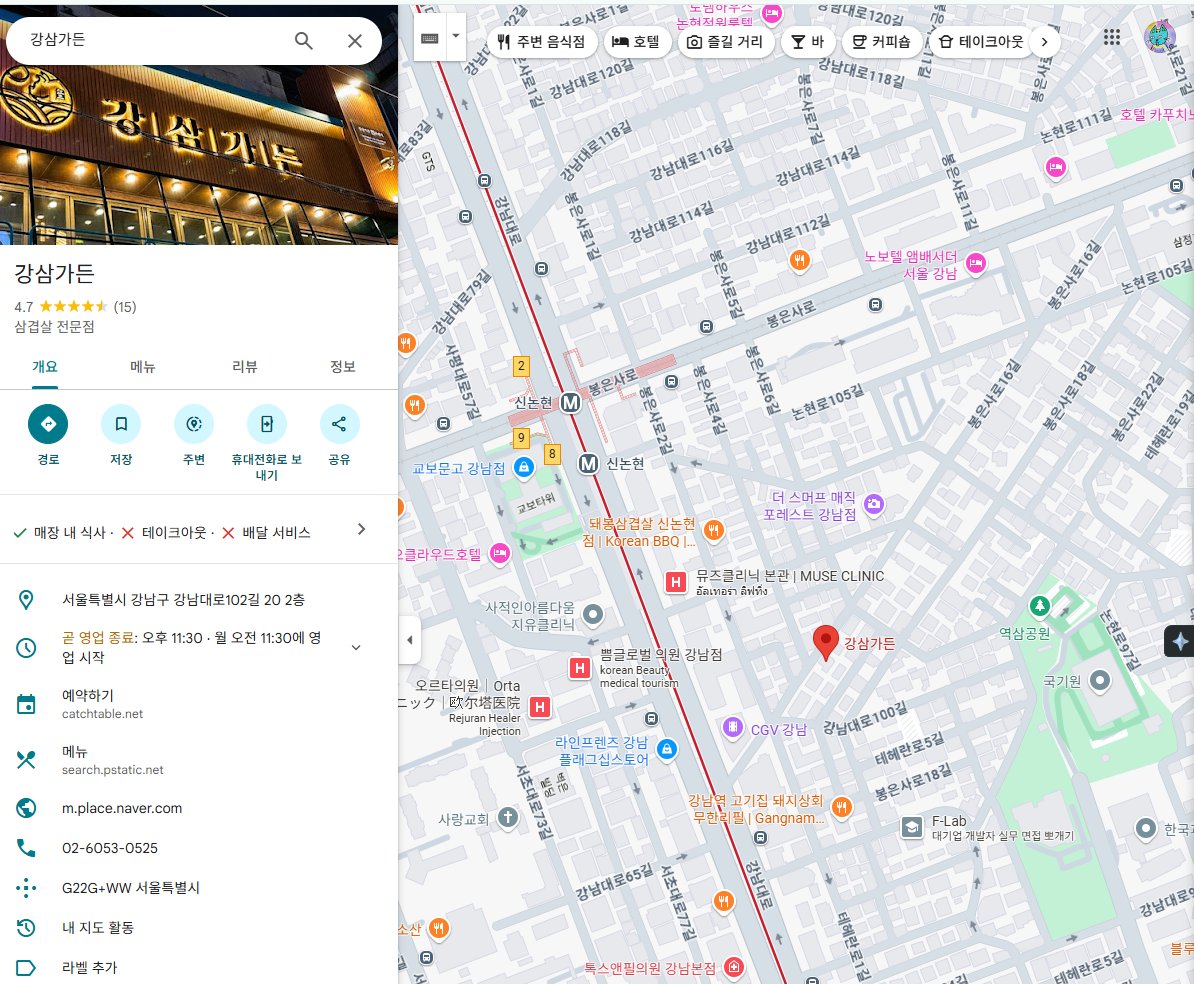Click the 경로 directions icon
The image size is (1194, 984).
point(48,424)
